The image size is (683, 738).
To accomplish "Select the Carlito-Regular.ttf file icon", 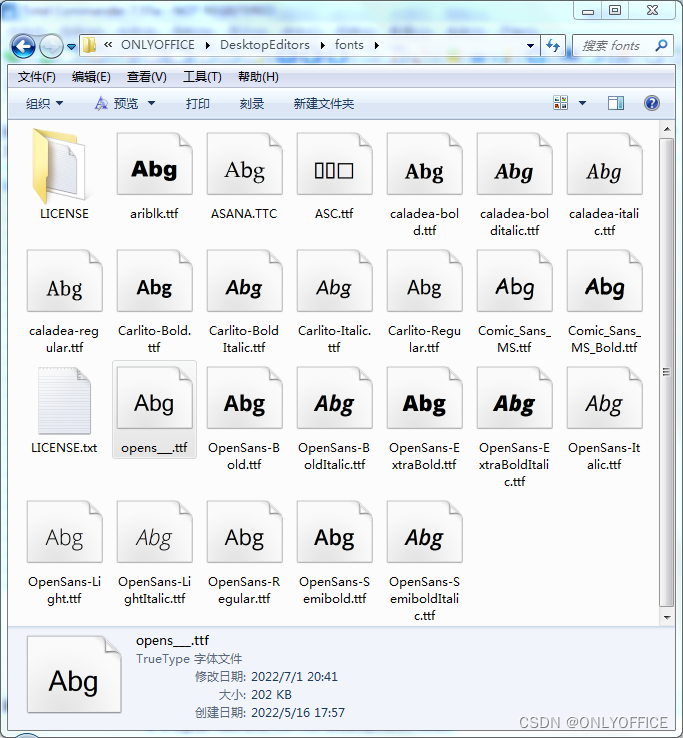I will click(425, 281).
